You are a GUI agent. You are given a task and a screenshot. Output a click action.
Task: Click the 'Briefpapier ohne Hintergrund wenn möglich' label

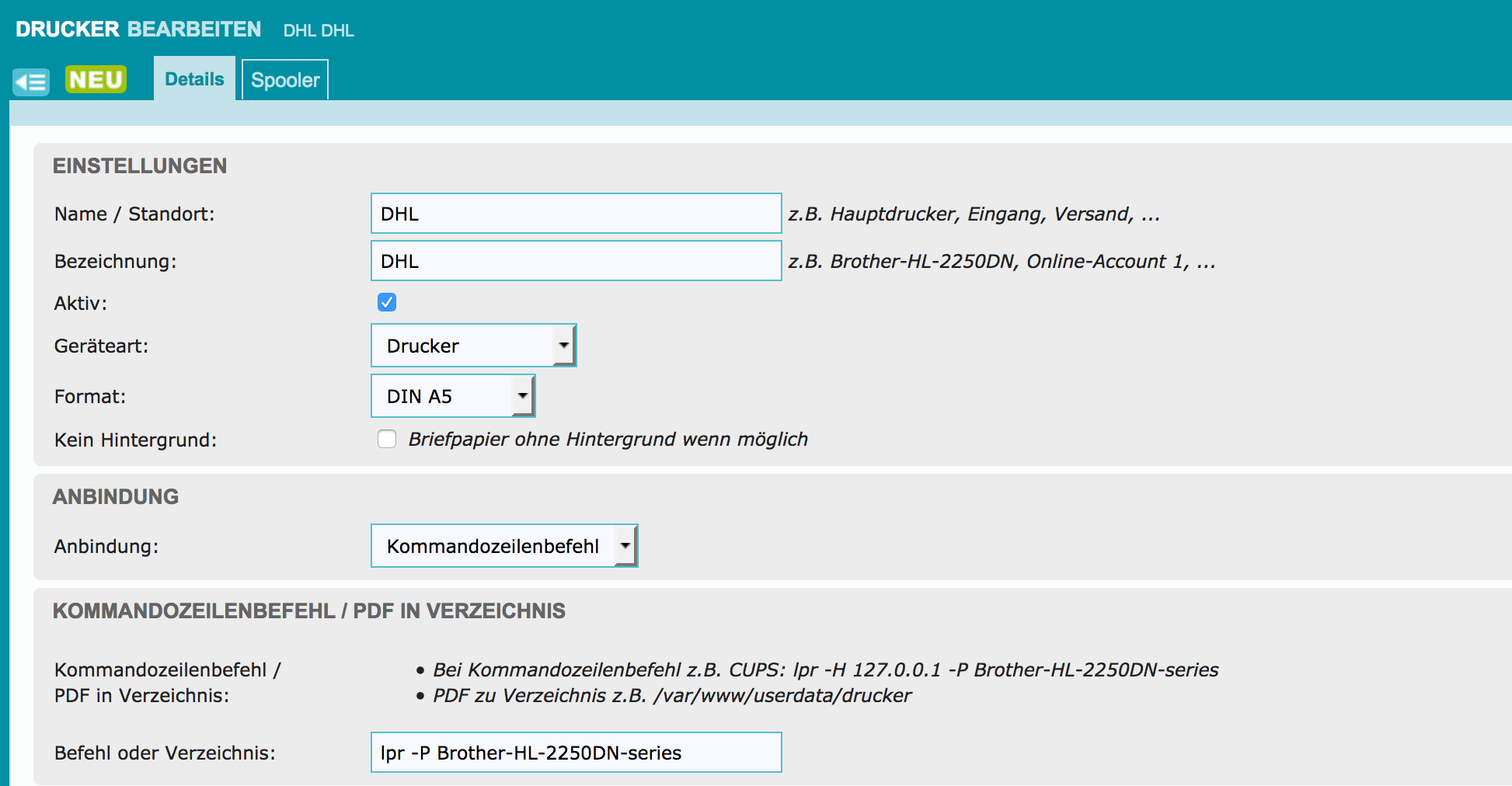point(608,440)
